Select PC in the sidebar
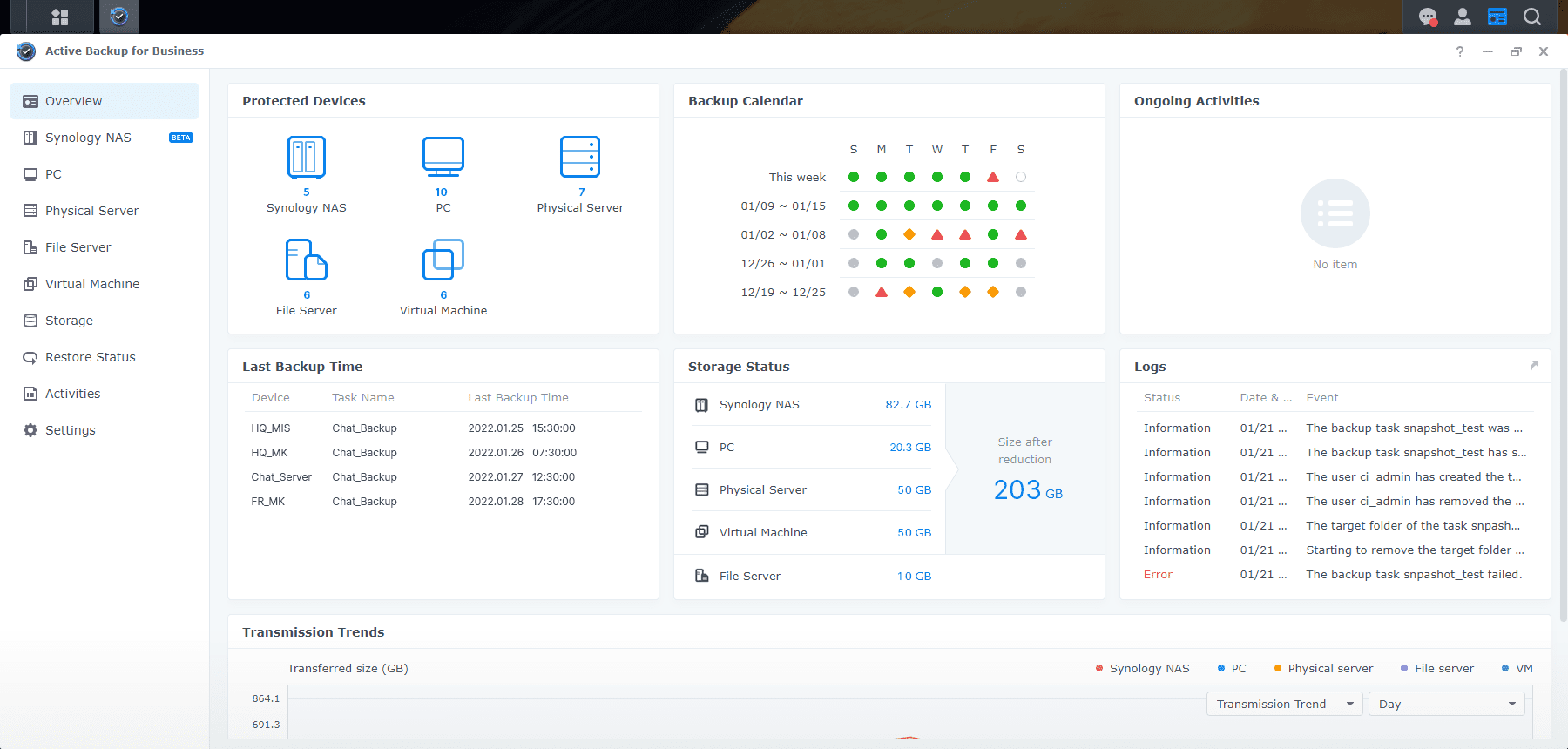 pyautogui.click(x=105, y=174)
